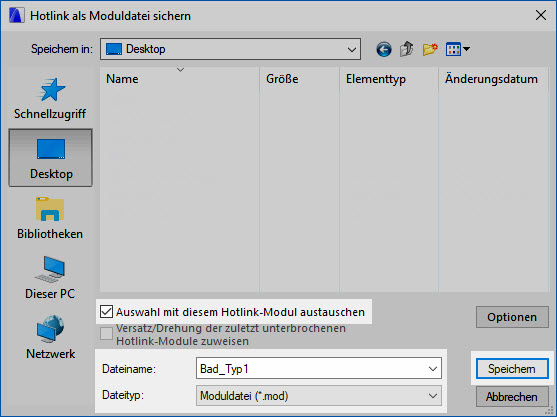Open Netzwerk location
557x417 pixels.
click(x=50, y=337)
